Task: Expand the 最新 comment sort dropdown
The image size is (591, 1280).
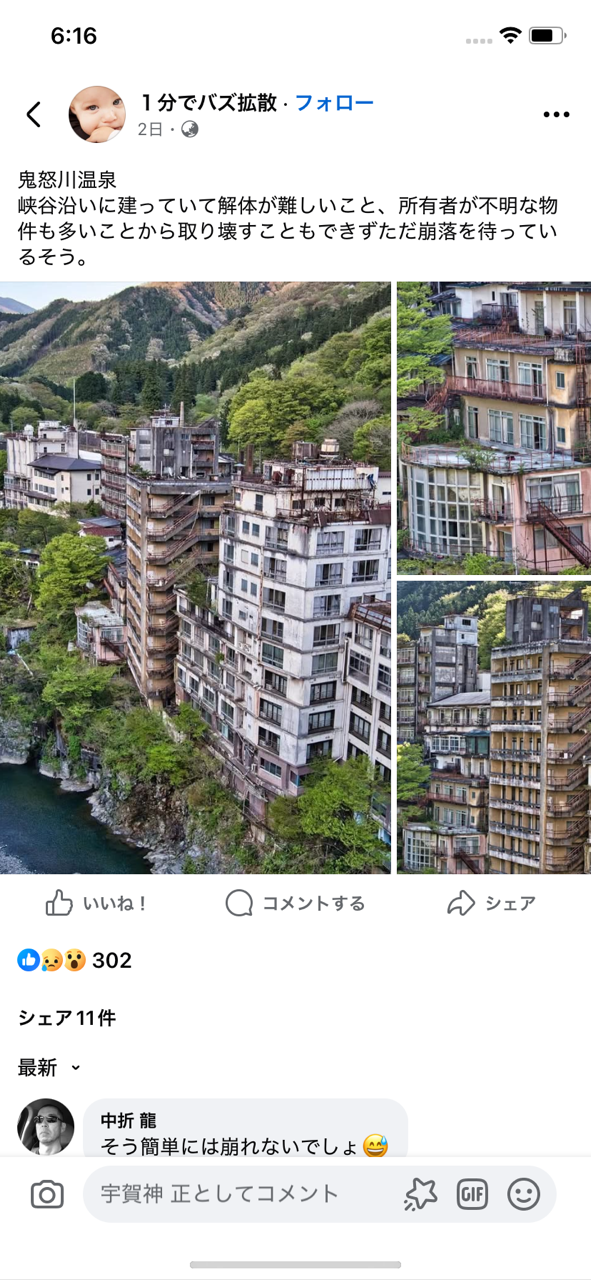Action: (49, 1068)
